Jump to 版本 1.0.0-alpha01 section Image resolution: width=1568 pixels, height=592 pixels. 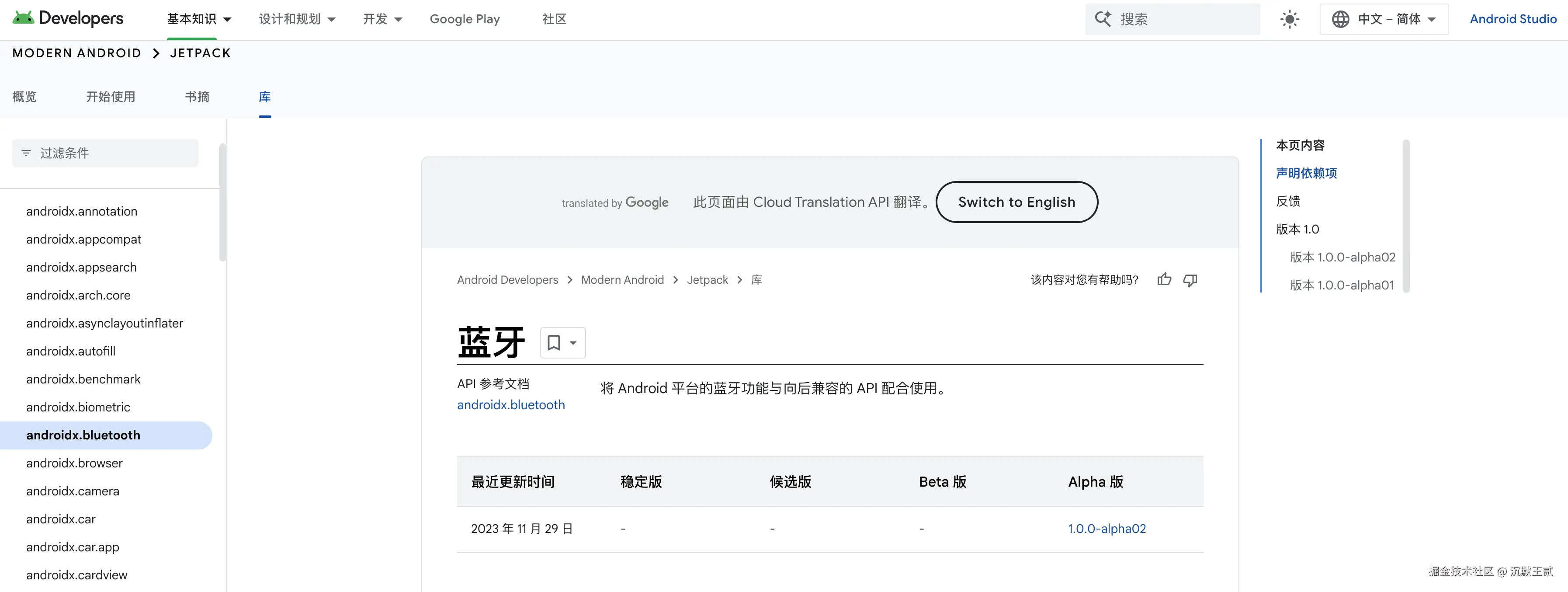1342,286
